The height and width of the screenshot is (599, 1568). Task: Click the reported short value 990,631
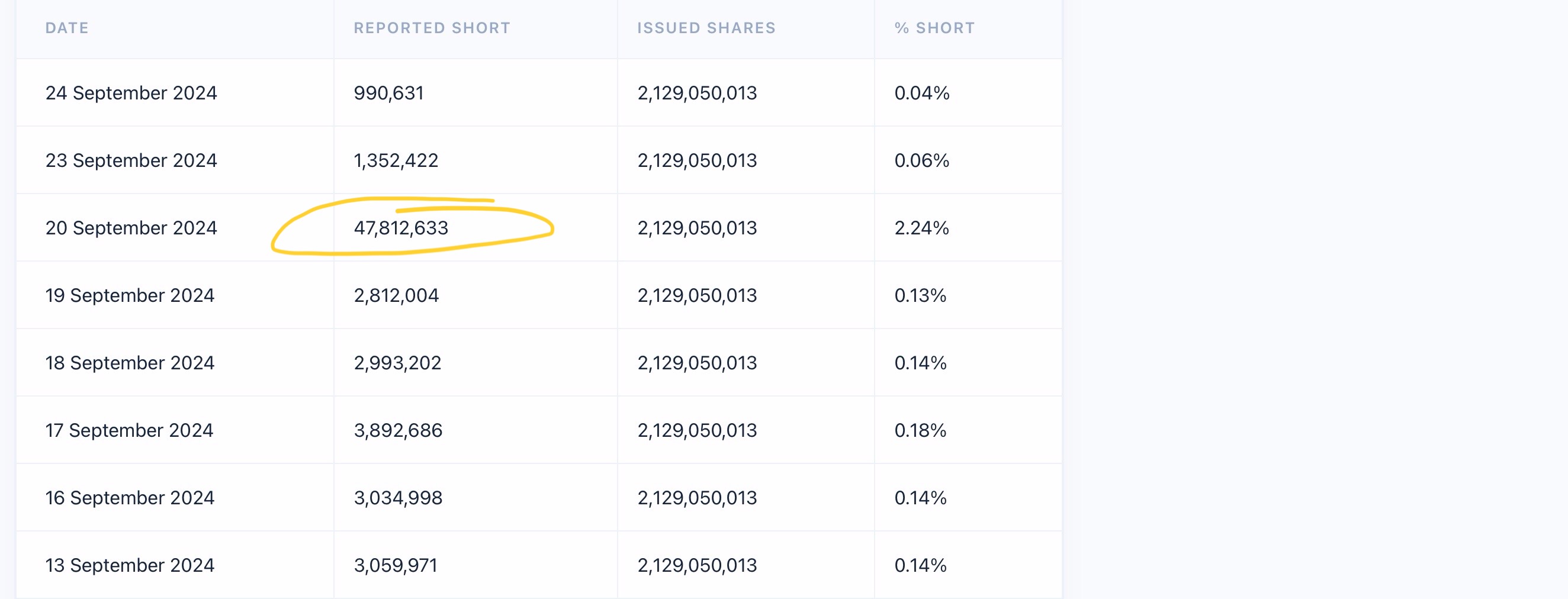click(x=388, y=93)
